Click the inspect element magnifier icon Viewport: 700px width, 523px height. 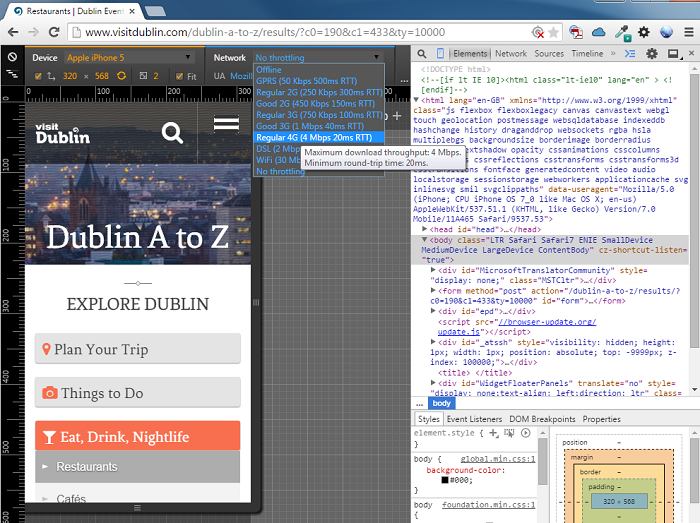pyautogui.click(x=423, y=53)
